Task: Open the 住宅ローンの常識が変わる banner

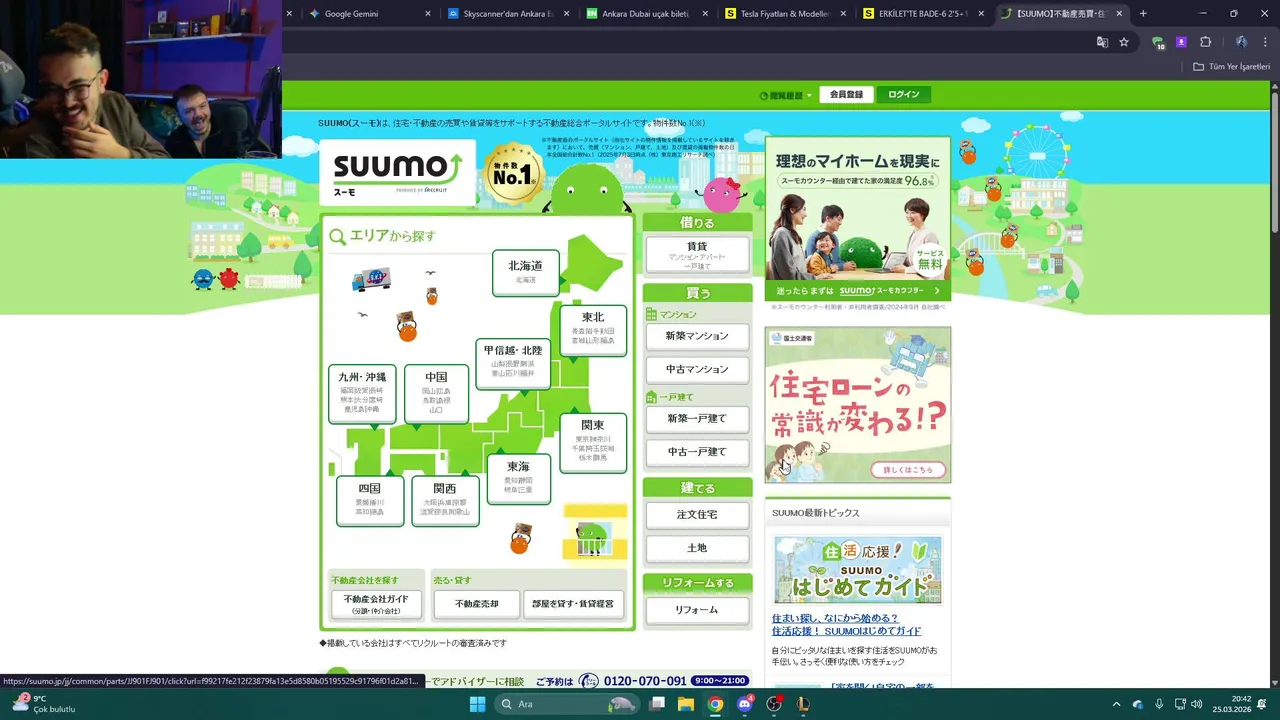Action: [858, 405]
